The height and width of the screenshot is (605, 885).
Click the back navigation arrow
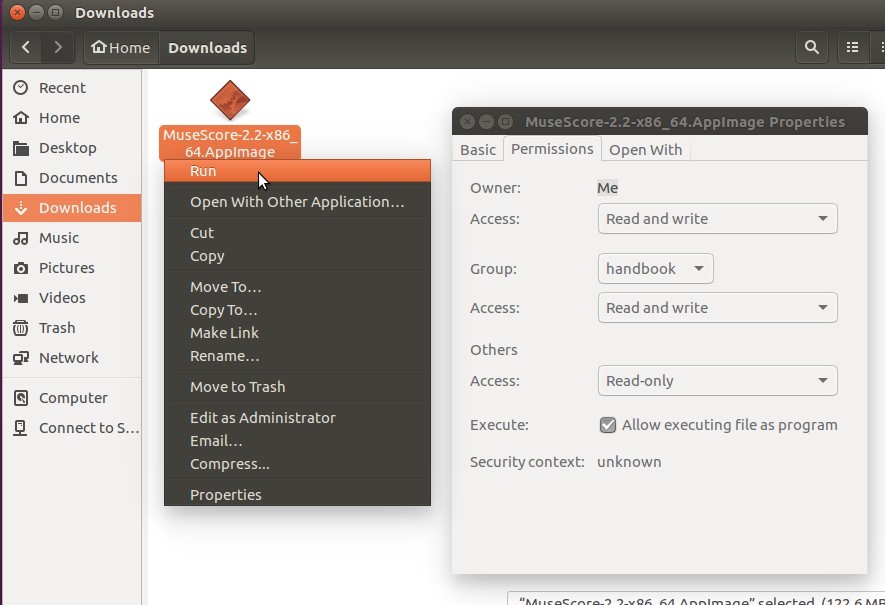(x=26, y=47)
